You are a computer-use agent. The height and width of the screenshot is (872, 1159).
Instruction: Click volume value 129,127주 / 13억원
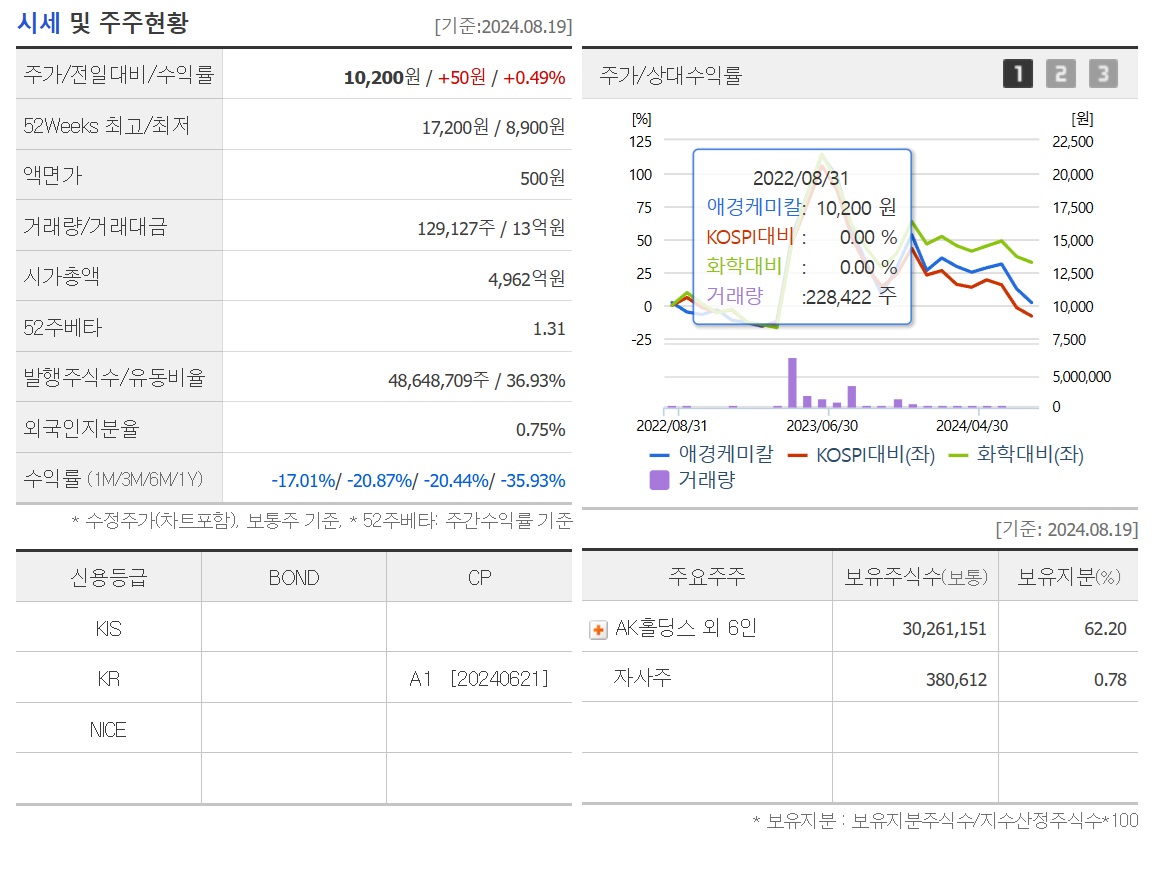(x=491, y=228)
